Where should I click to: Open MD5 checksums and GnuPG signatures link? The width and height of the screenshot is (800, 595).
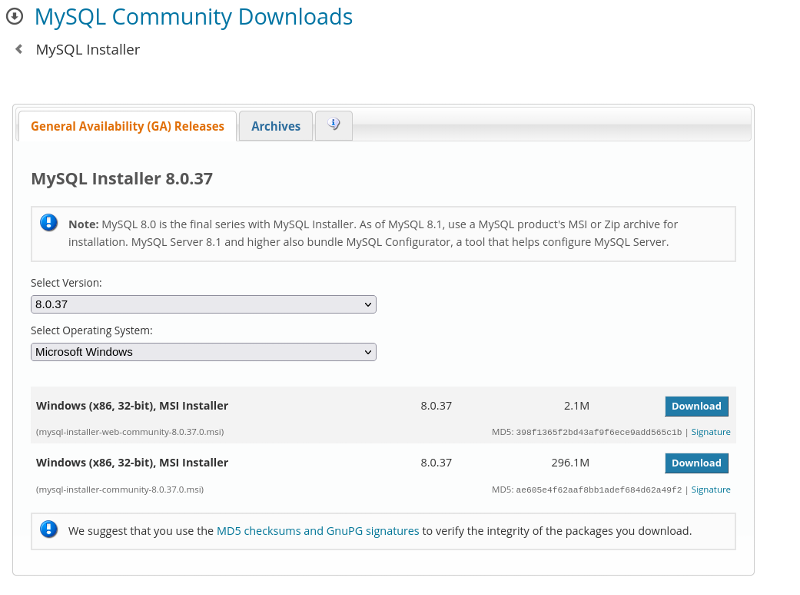pos(318,531)
